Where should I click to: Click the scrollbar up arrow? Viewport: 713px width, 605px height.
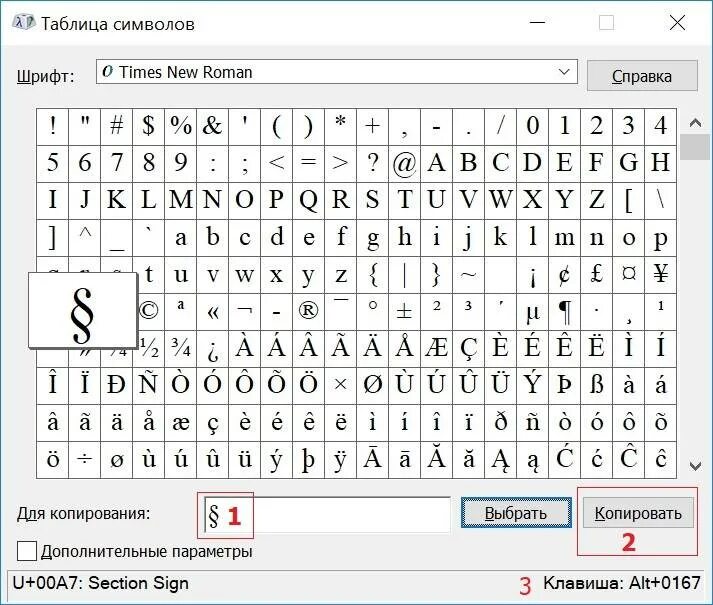point(695,123)
